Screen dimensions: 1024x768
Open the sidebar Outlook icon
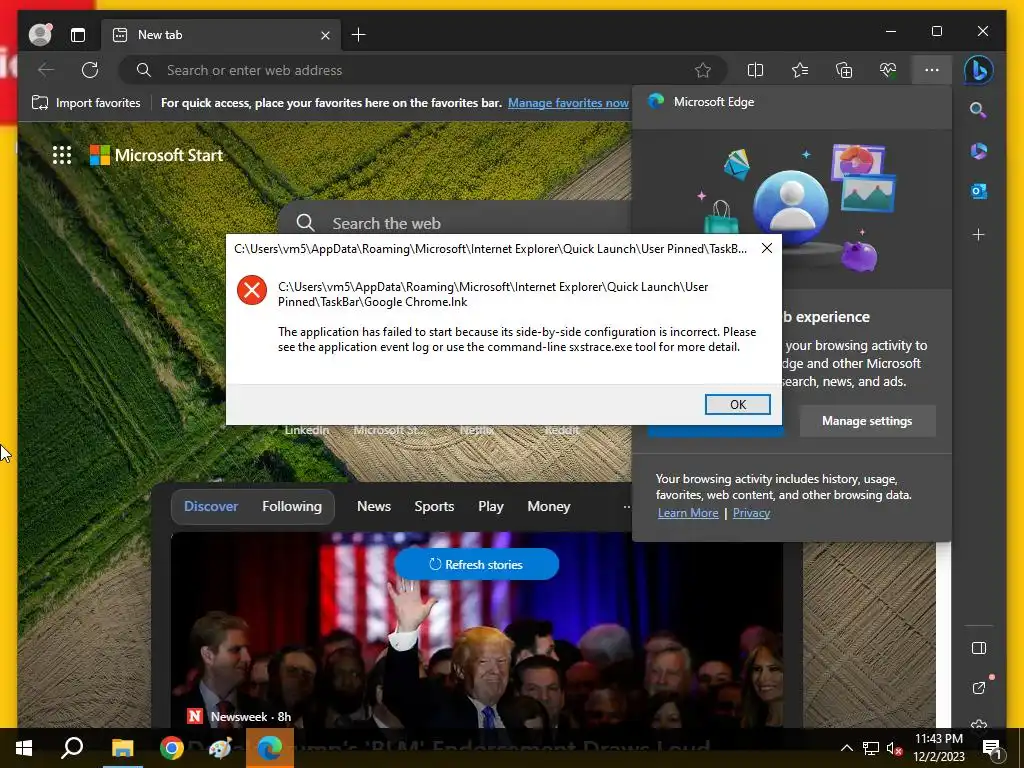pyautogui.click(x=978, y=191)
